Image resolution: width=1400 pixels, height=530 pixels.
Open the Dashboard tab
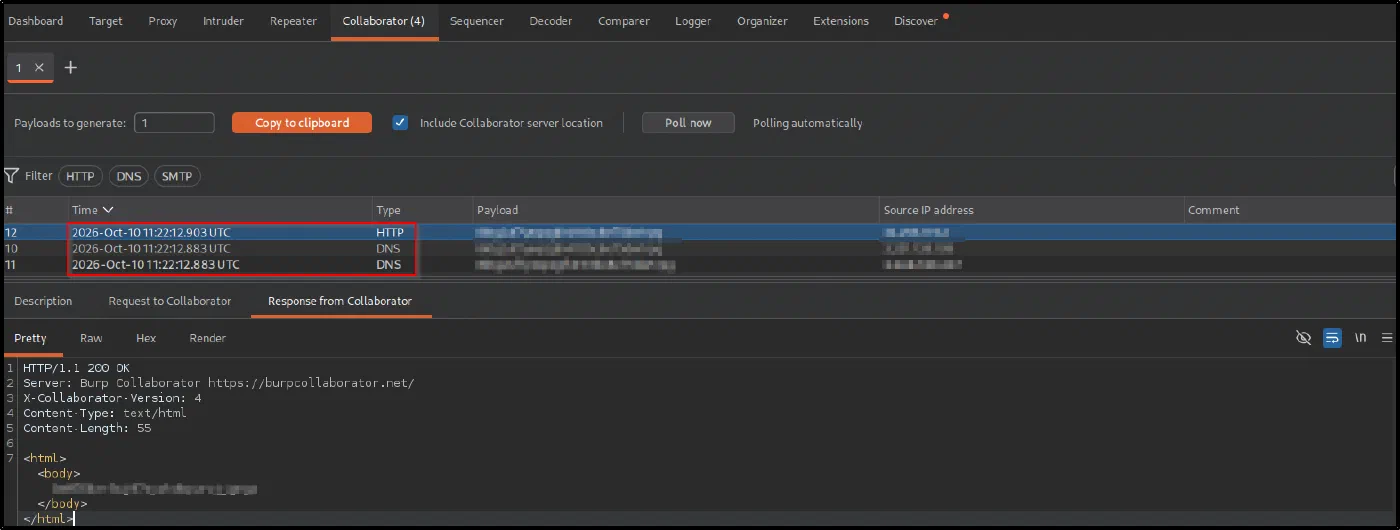pyautogui.click(x=35, y=21)
